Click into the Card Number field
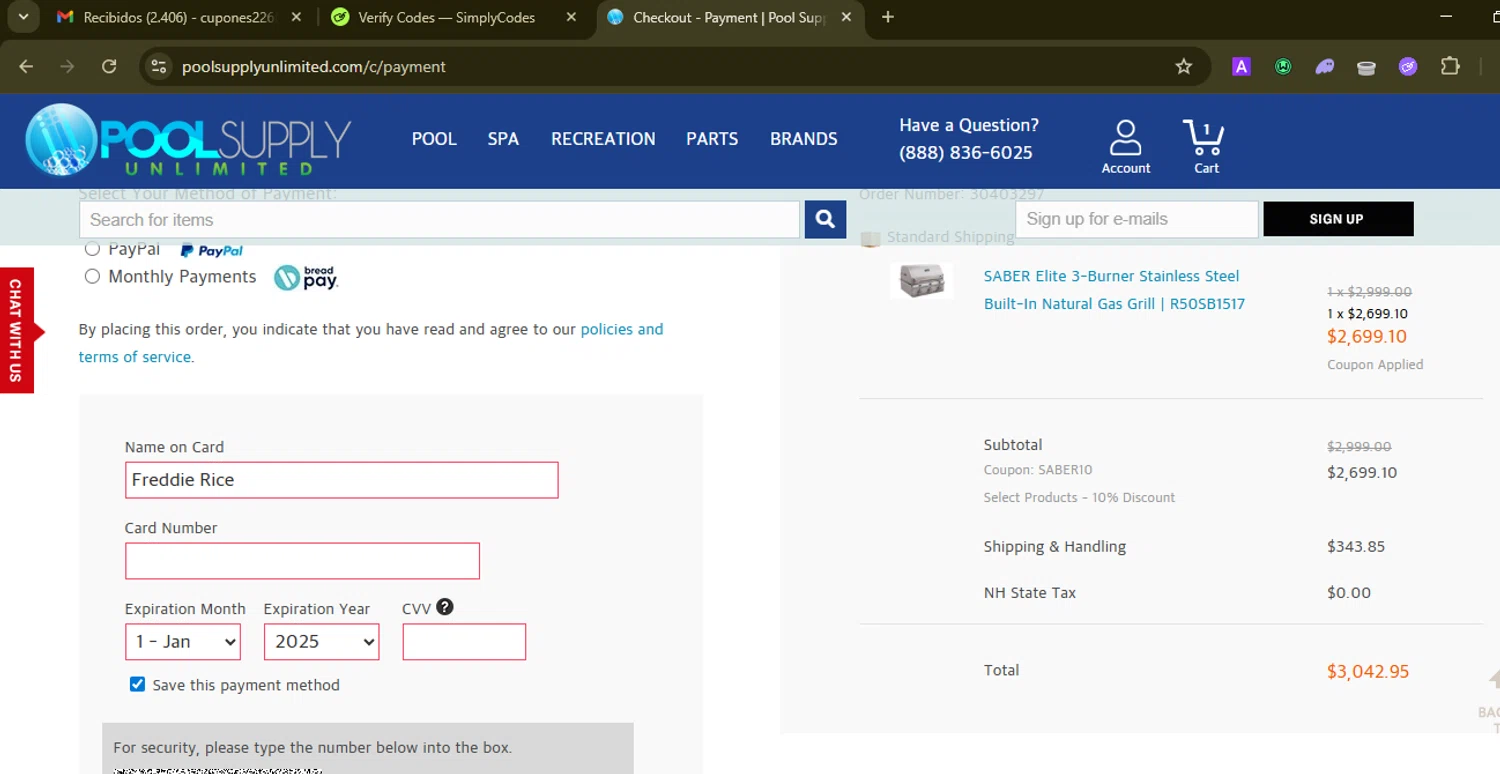Screen dimensions: 1500x774 click(x=302, y=561)
